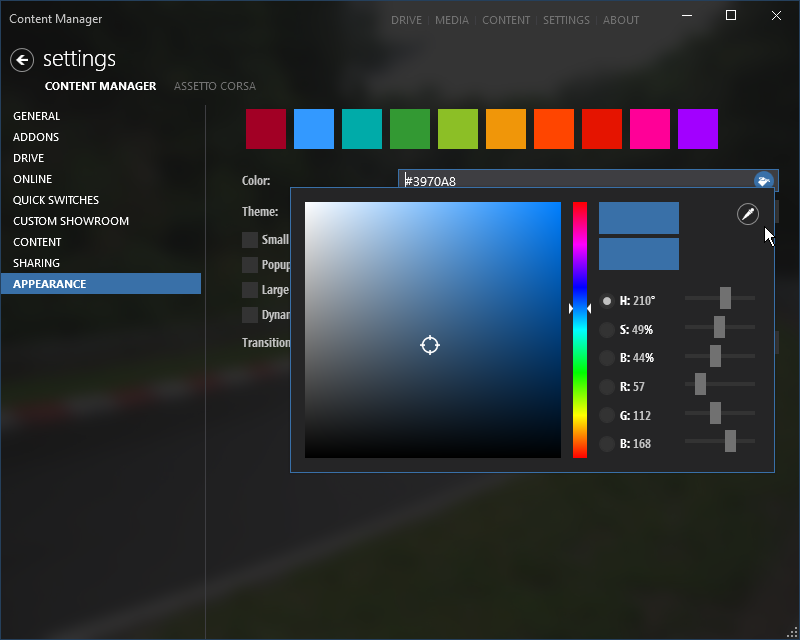800x640 pixels.
Task: Pick a shade in the color gradient area
Action: 430,344
